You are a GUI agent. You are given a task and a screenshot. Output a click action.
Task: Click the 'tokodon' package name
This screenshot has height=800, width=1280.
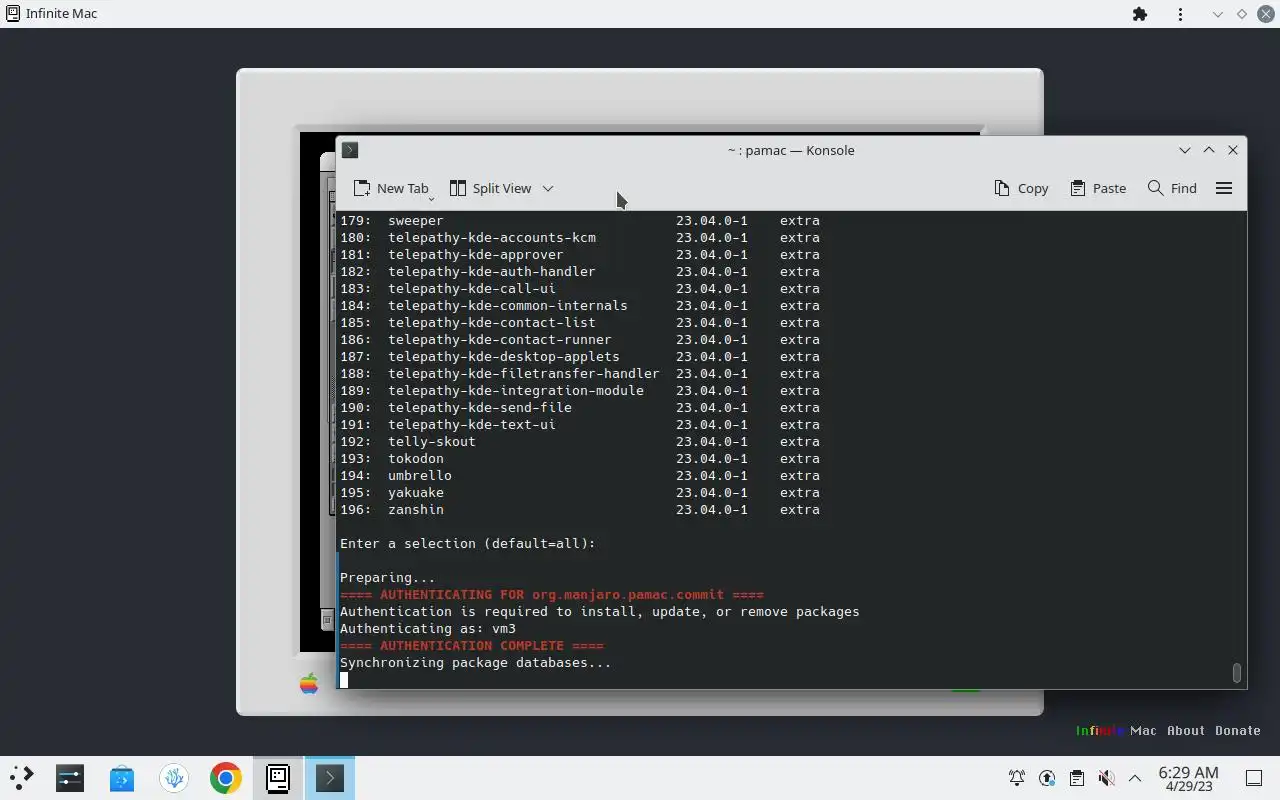pyautogui.click(x=416, y=459)
